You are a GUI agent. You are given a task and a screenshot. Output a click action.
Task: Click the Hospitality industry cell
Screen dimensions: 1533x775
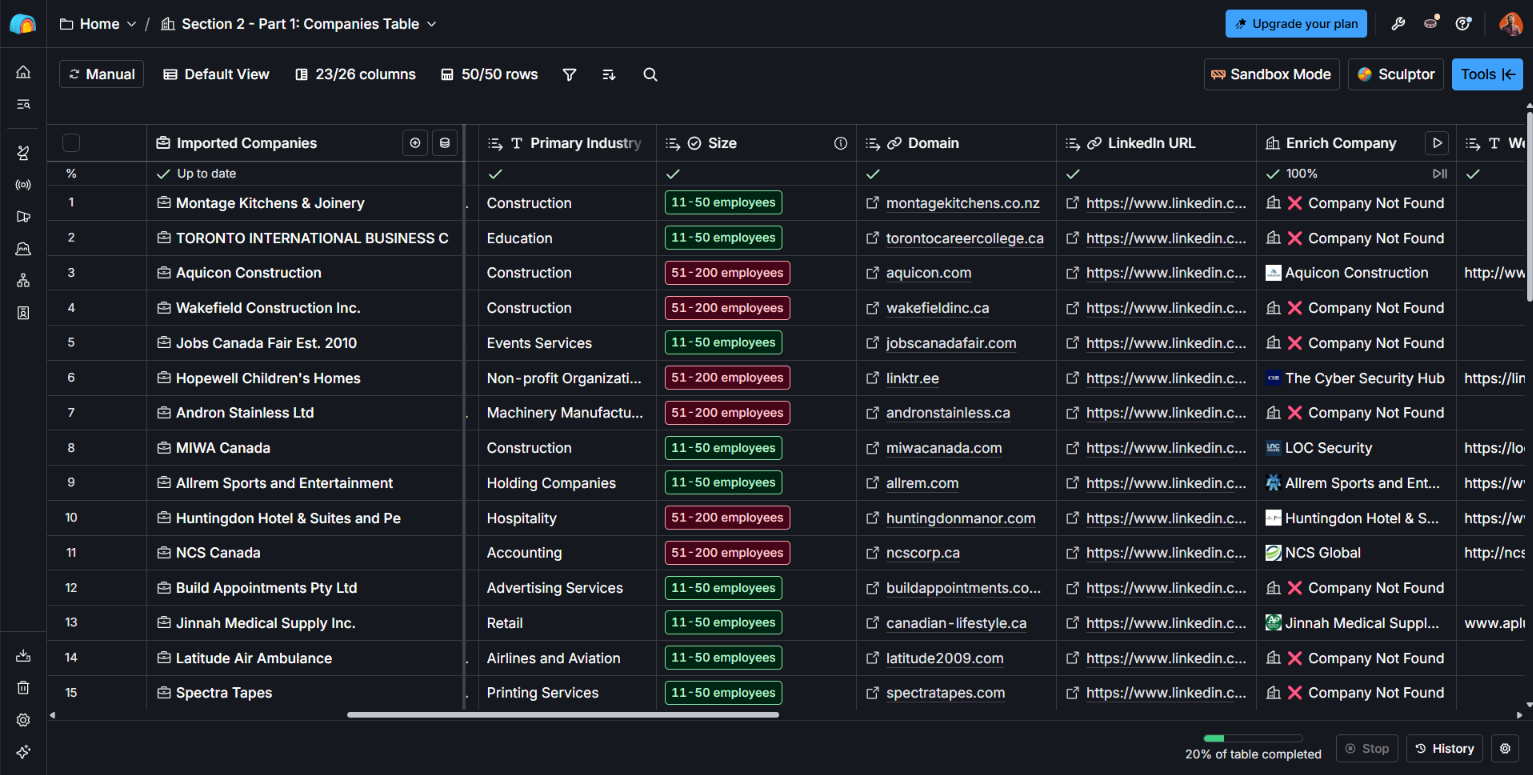(x=567, y=518)
